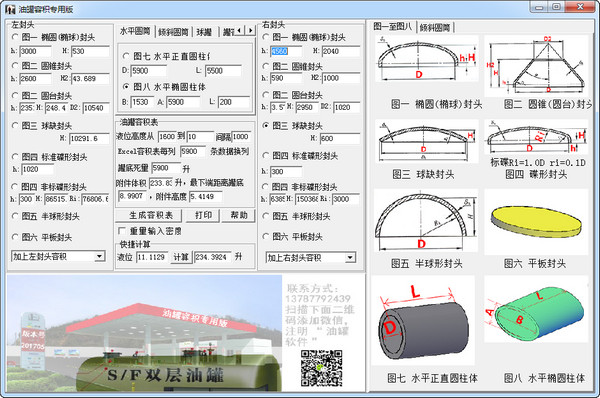Choose 图八 水平椭圆柱体 option
This screenshot has width=600, height=398.
[x=126, y=87]
